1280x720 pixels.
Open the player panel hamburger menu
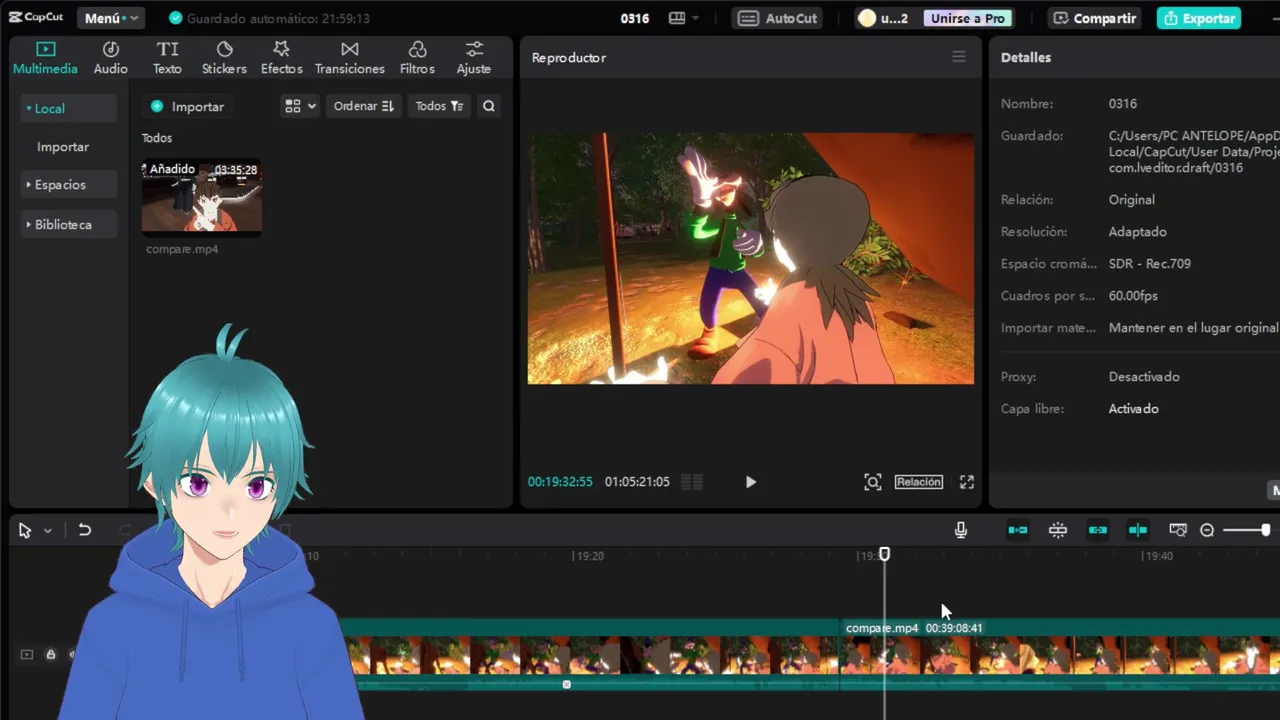(959, 57)
